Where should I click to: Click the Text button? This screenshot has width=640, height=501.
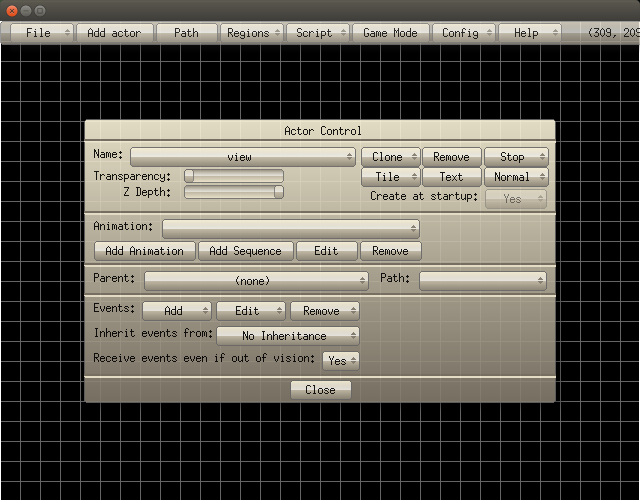(x=451, y=177)
